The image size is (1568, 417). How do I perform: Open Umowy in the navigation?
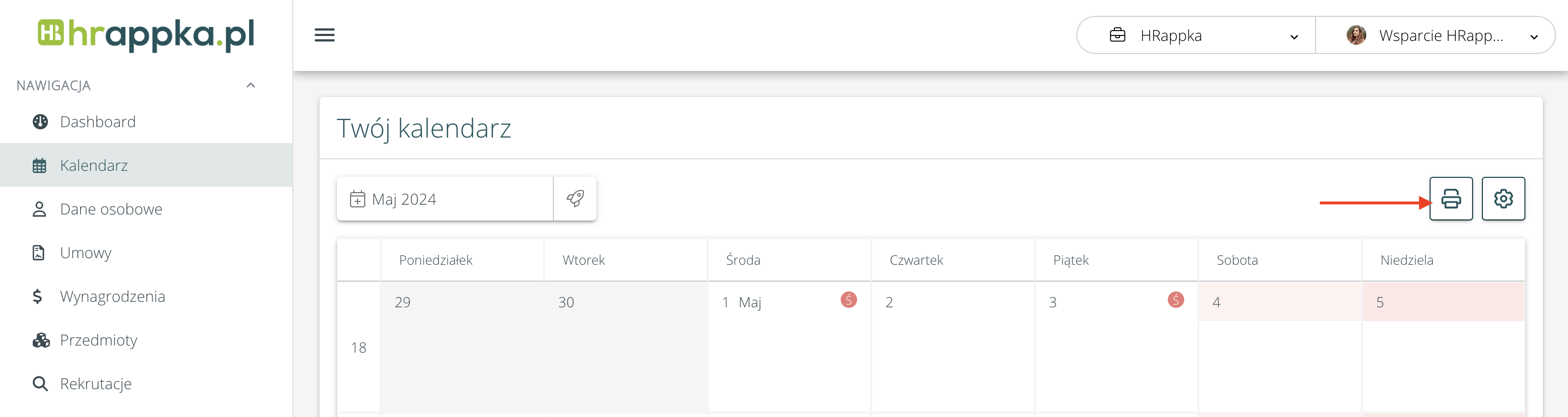click(86, 253)
